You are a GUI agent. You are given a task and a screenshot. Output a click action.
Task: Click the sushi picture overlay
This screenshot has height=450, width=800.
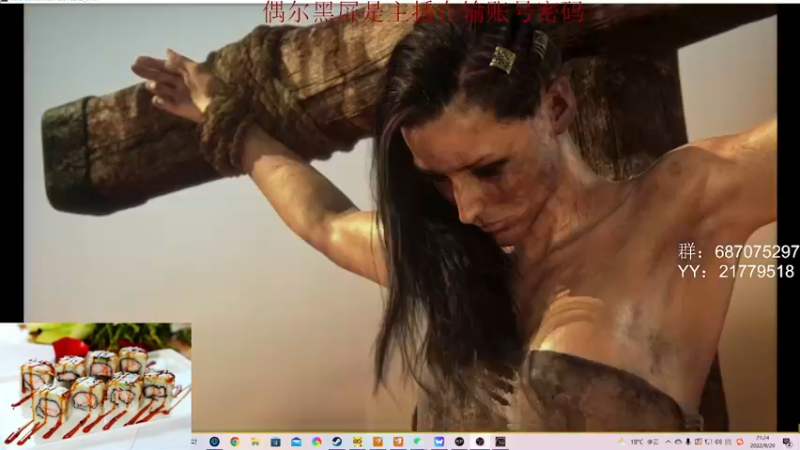[x=95, y=386]
